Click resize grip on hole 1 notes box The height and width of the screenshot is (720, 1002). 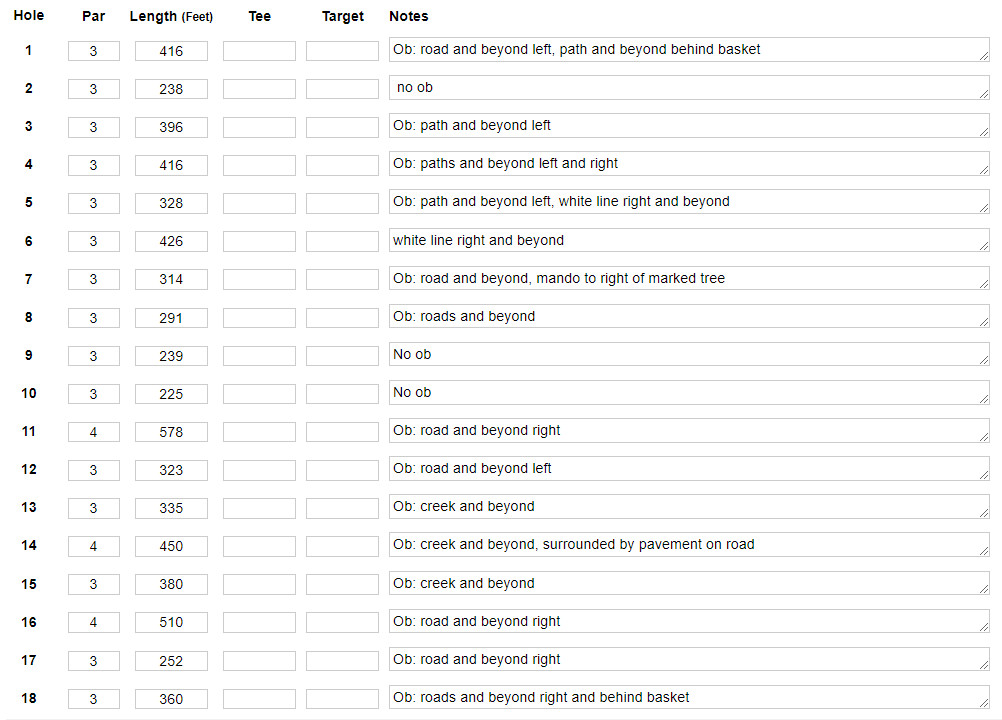(984, 58)
